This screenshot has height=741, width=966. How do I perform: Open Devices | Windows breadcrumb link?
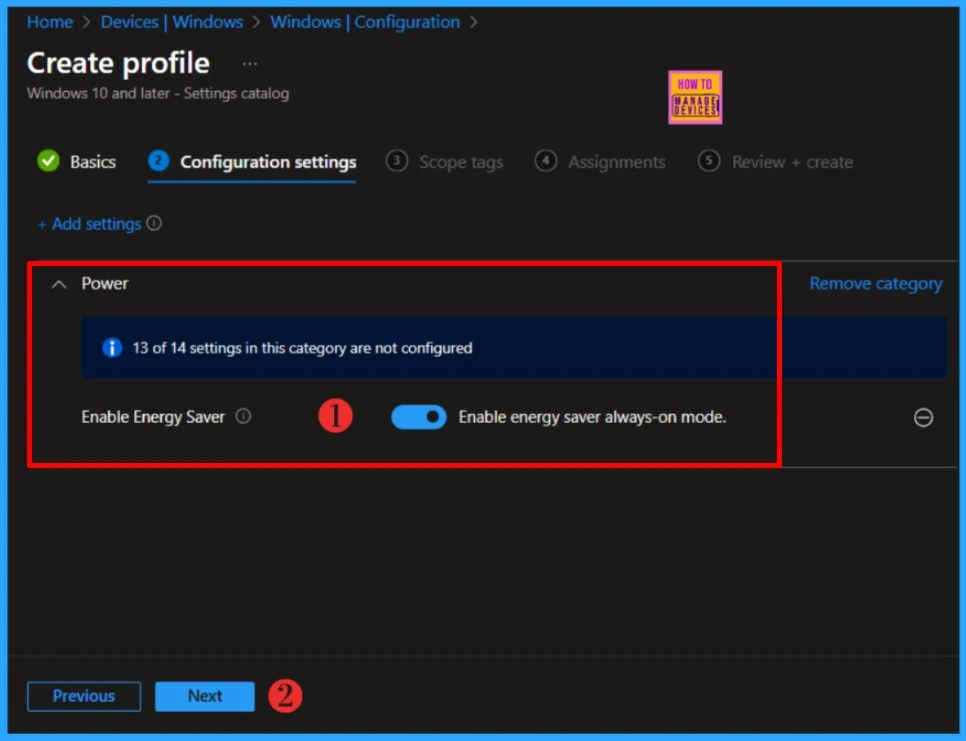171,22
